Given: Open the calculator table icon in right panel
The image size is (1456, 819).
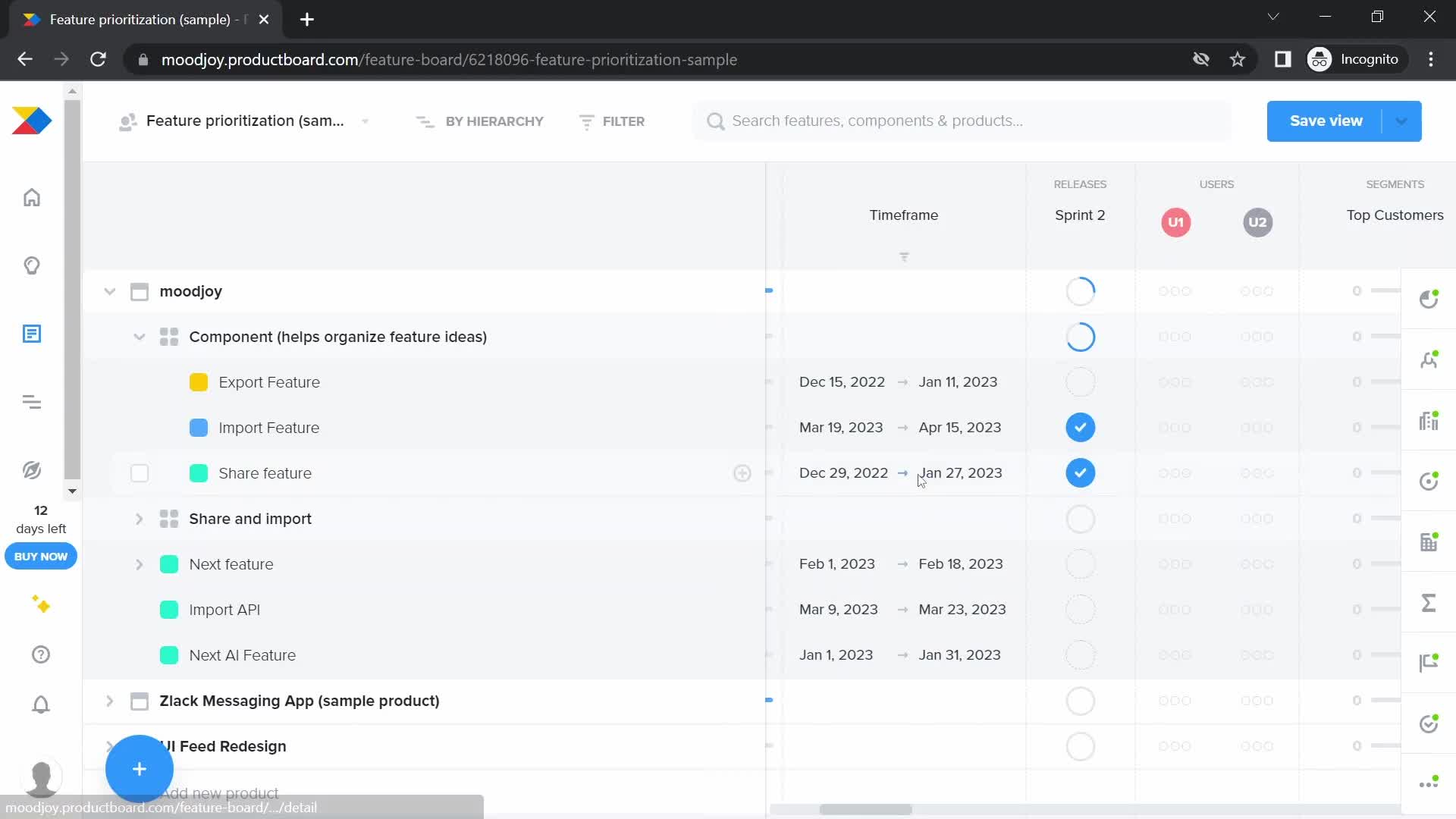Looking at the screenshot, I should [1429, 541].
